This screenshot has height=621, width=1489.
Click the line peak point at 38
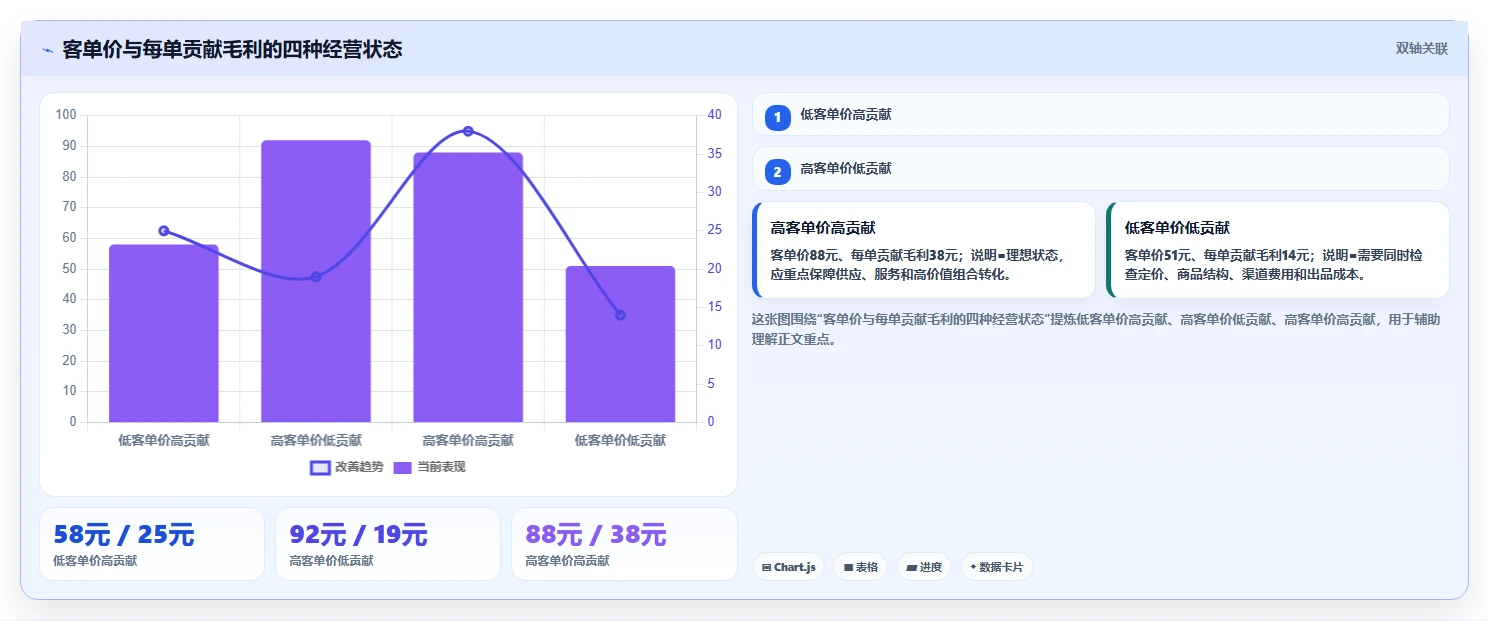[468, 131]
